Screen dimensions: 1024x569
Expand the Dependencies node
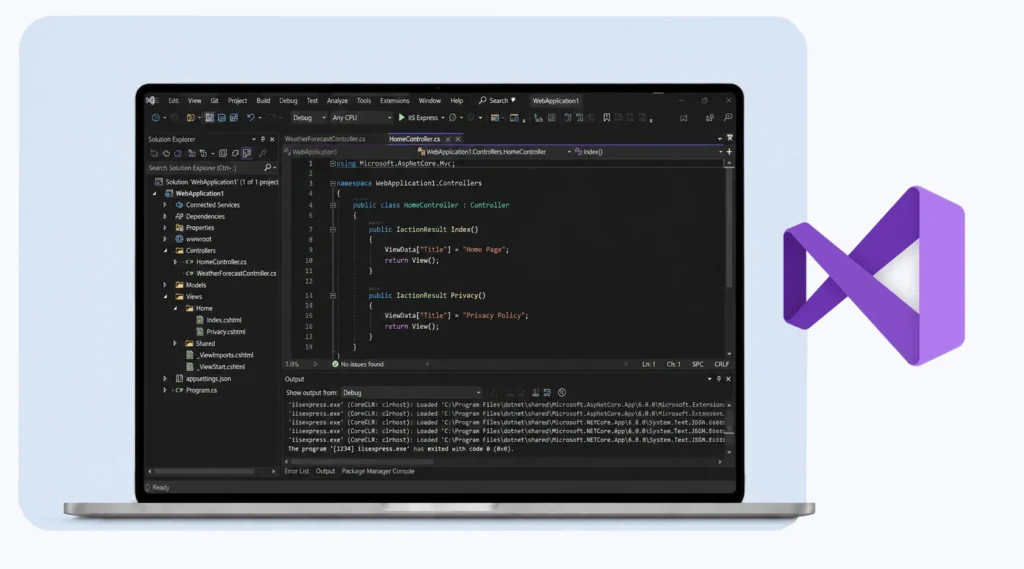click(x=165, y=216)
